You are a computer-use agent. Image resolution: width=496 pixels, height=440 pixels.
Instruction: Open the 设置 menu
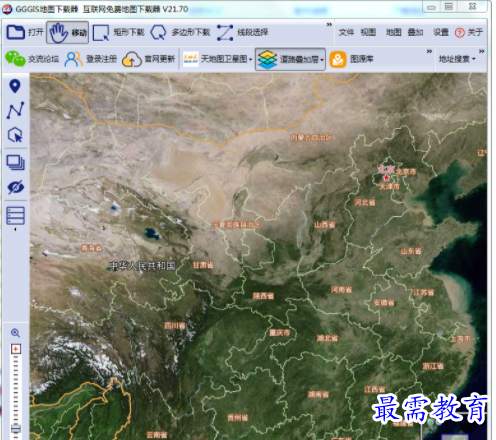tap(441, 32)
